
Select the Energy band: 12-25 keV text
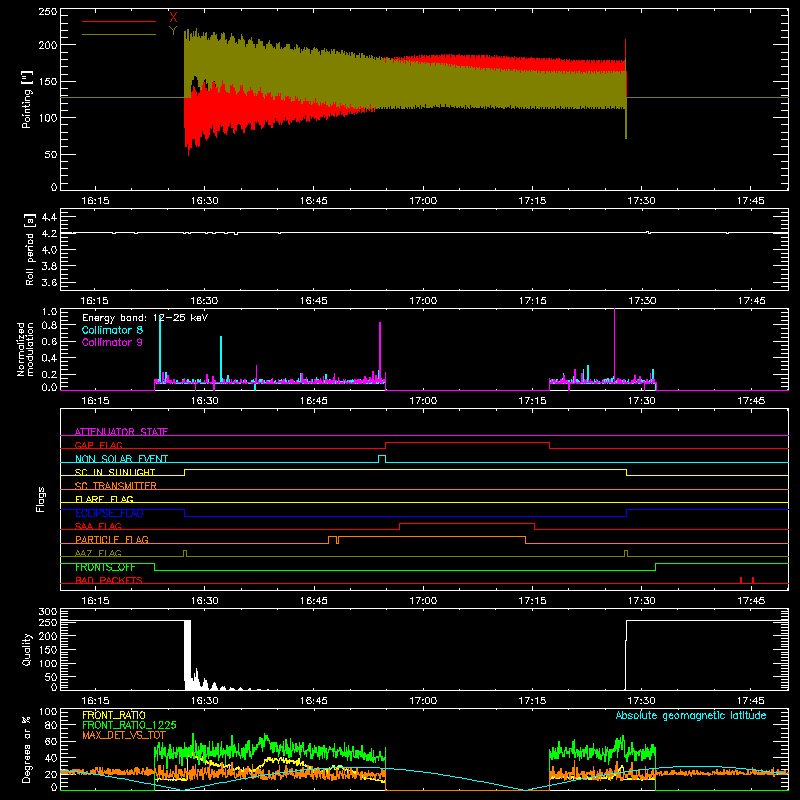tap(145, 318)
